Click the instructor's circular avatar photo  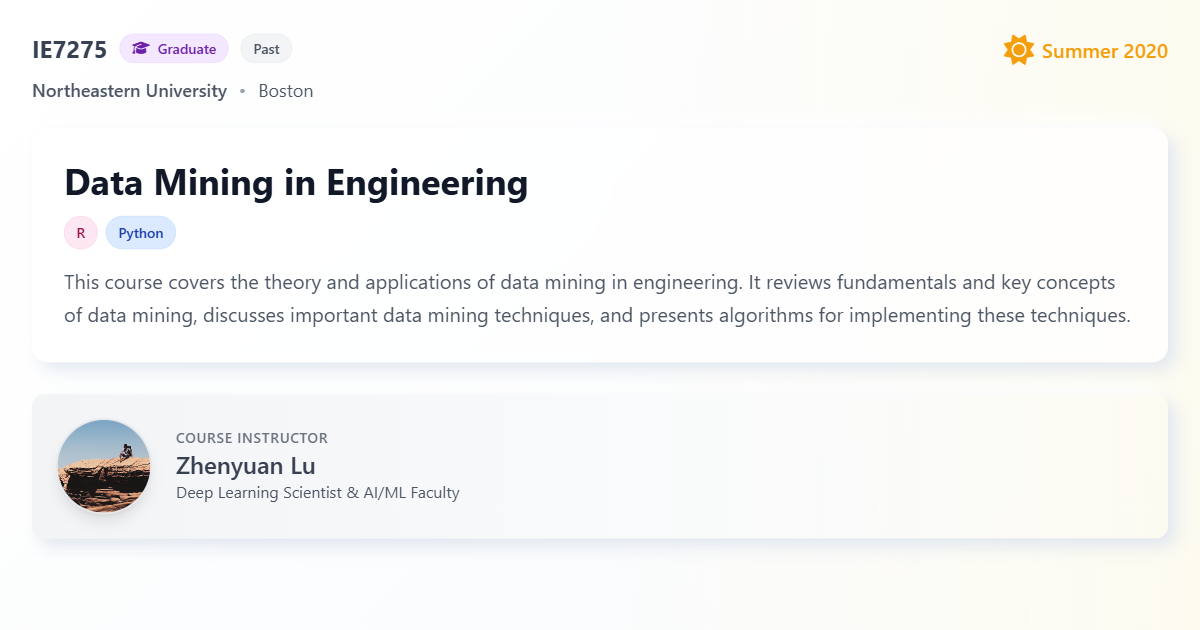pyautogui.click(x=104, y=466)
